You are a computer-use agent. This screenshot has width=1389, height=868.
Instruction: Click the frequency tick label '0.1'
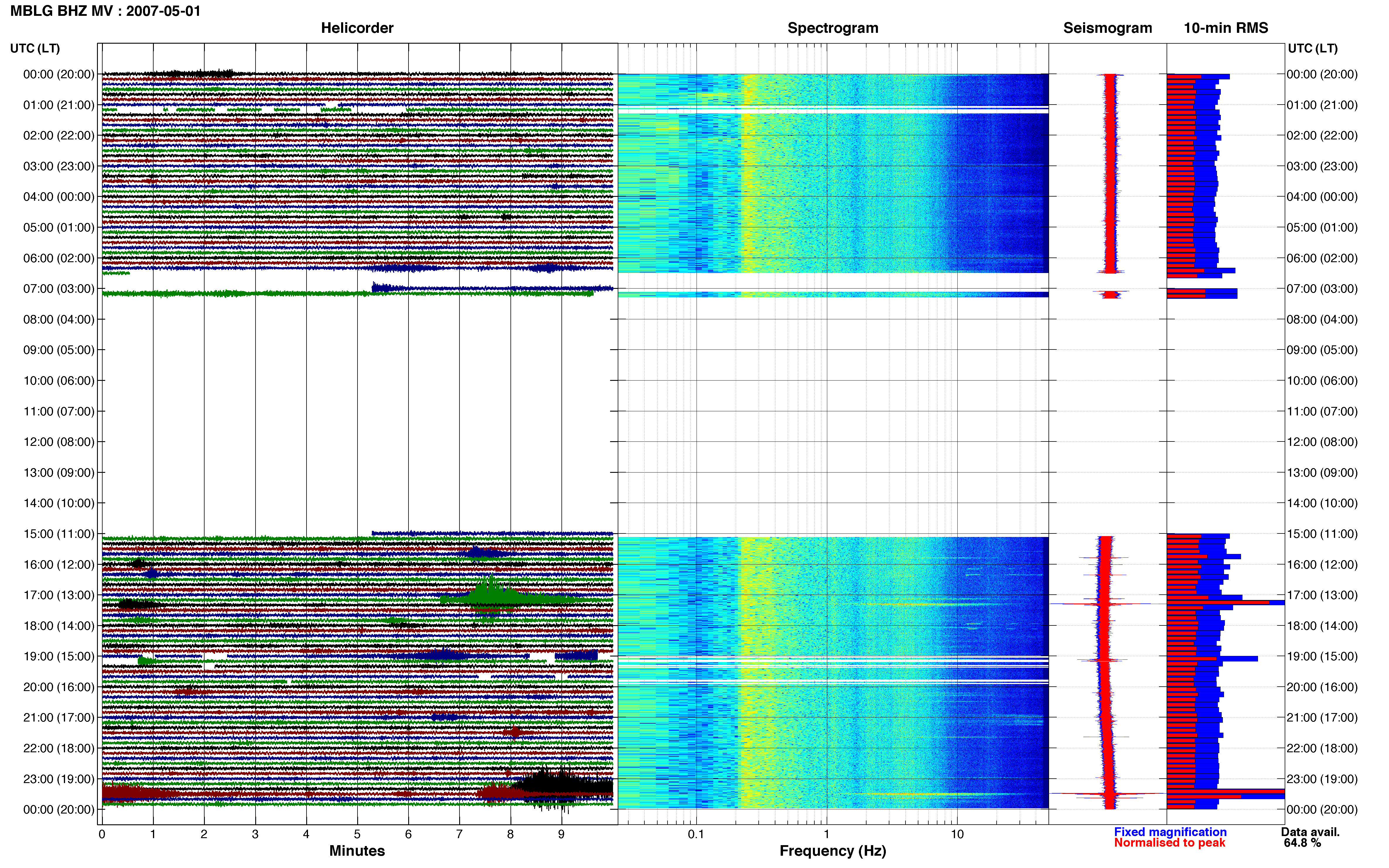696,834
